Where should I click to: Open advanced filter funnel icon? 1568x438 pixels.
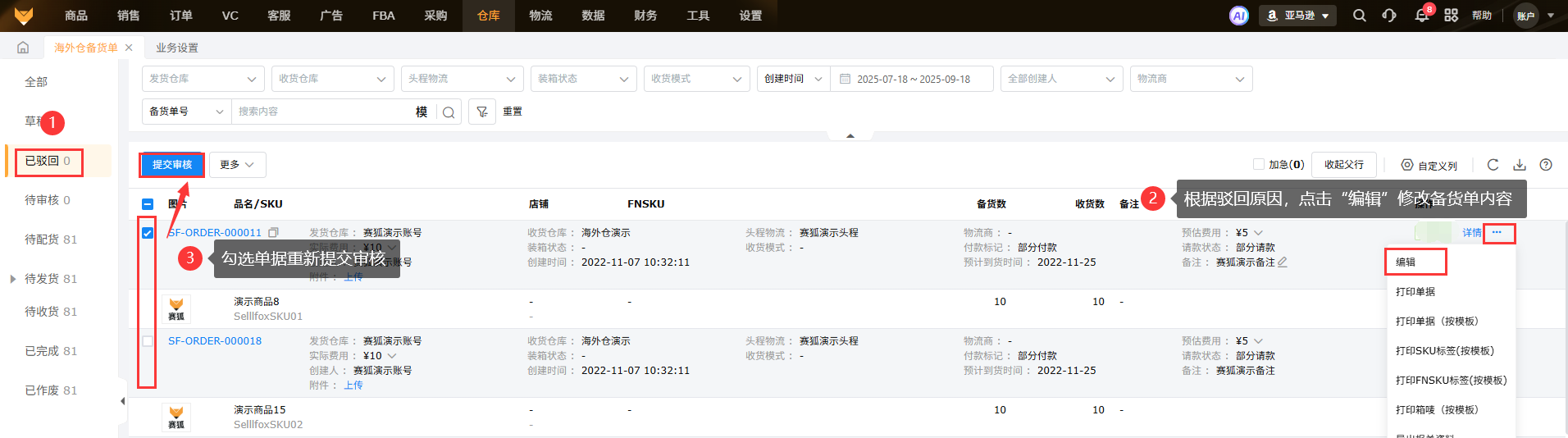point(482,112)
